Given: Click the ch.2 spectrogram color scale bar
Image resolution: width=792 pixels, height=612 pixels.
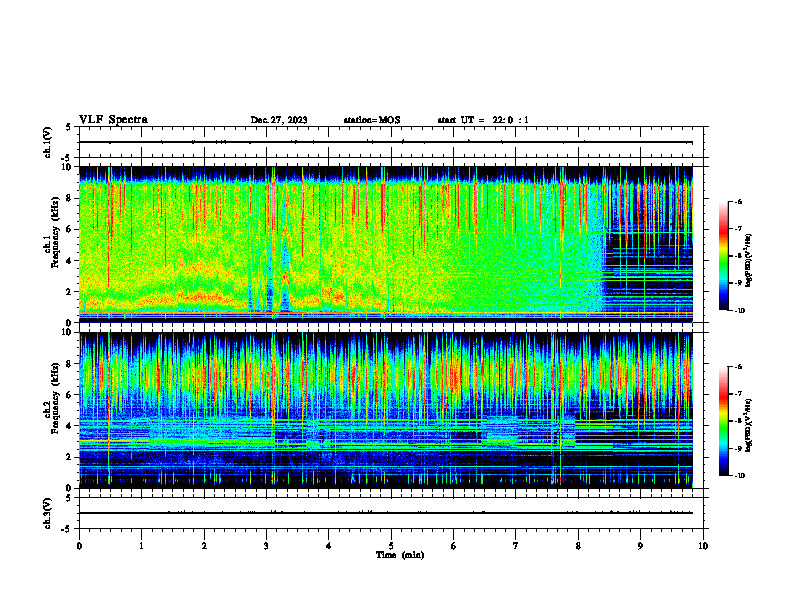Looking at the screenshot, I should click(x=724, y=421).
